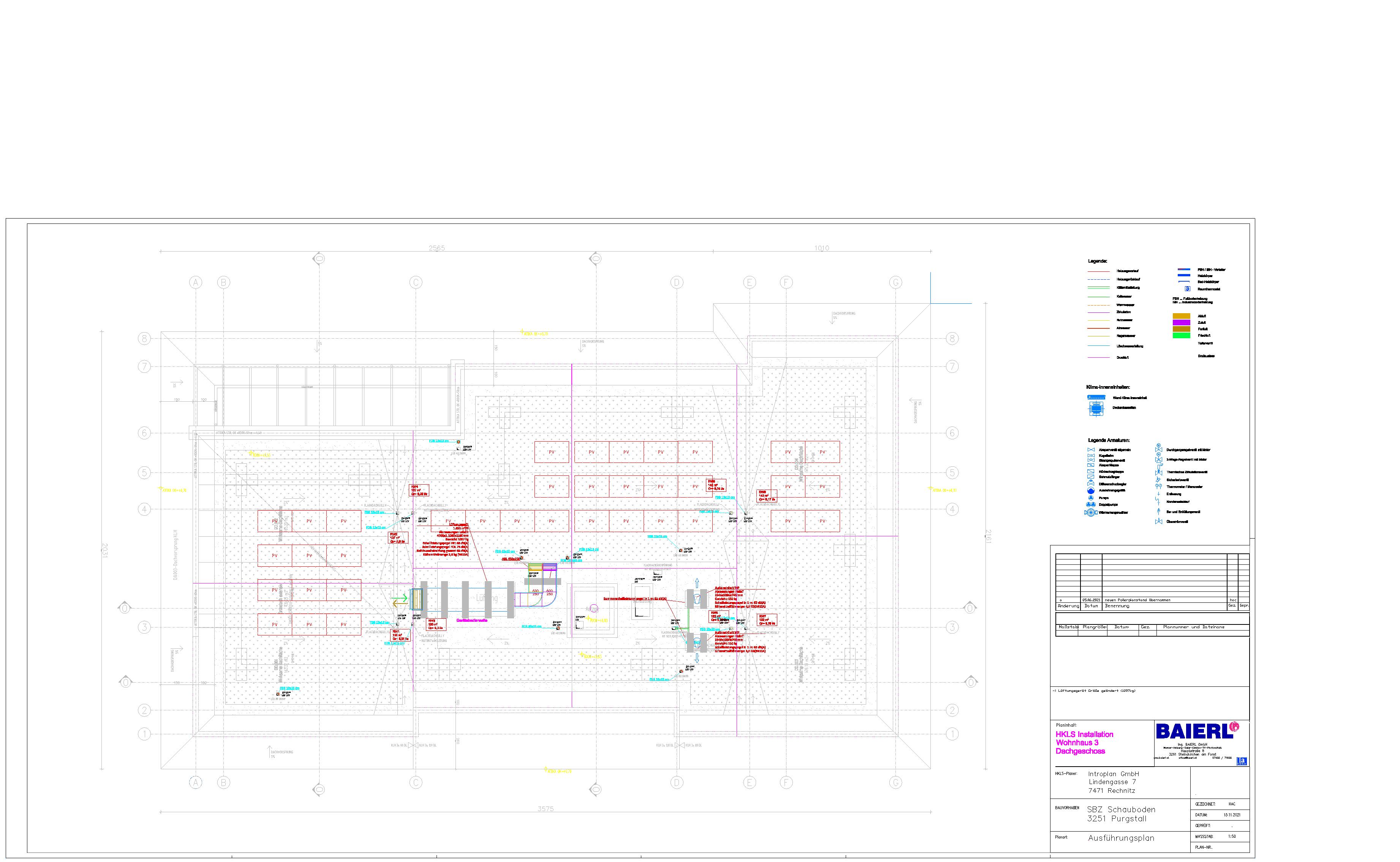This screenshot has width=1400, height=862.
Task: Click grid axis marker C at top
Action: [x=416, y=282]
